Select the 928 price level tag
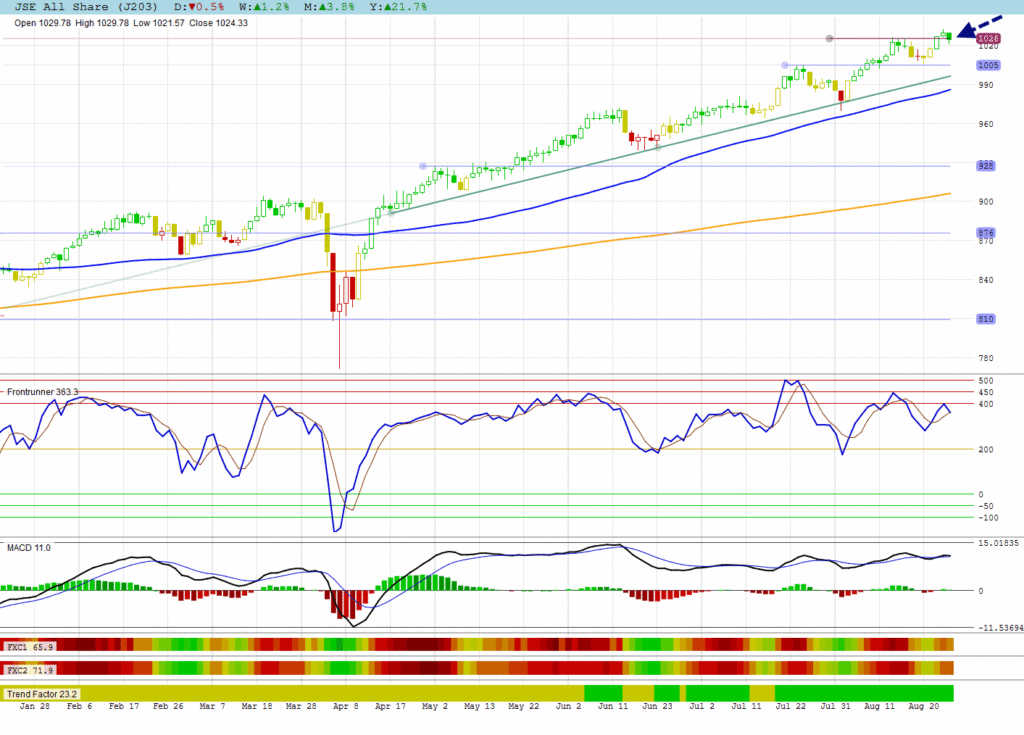The image size is (1024, 735). (x=985, y=166)
